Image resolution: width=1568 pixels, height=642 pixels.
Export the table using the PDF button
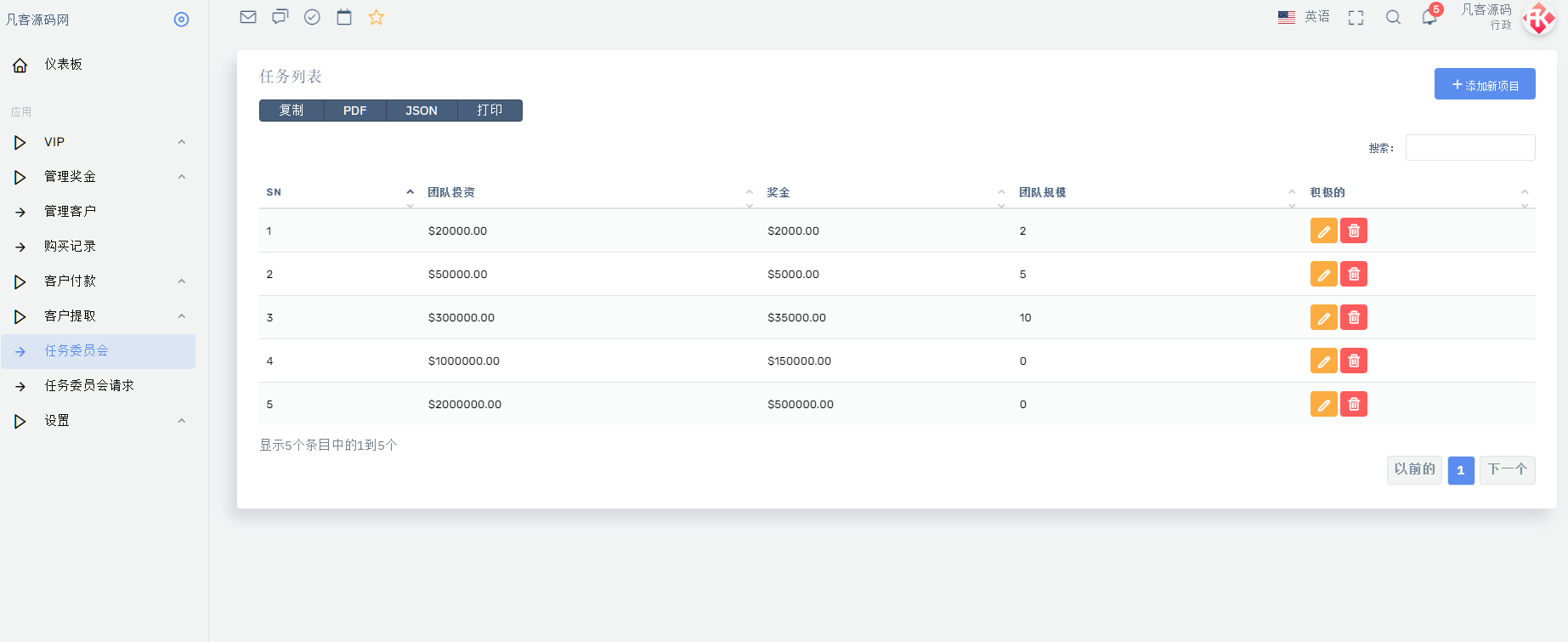tap(354, 111)
